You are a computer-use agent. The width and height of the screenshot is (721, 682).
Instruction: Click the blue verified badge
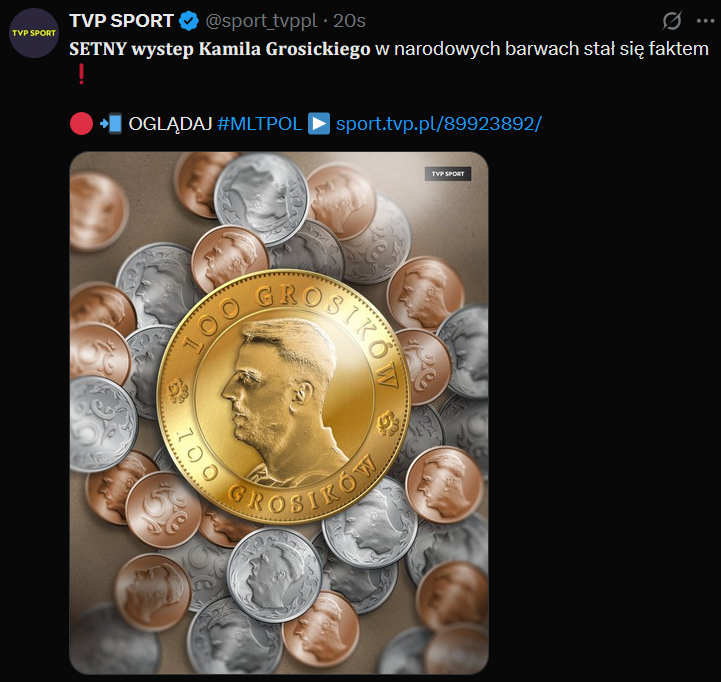click(x=188, y=21)
